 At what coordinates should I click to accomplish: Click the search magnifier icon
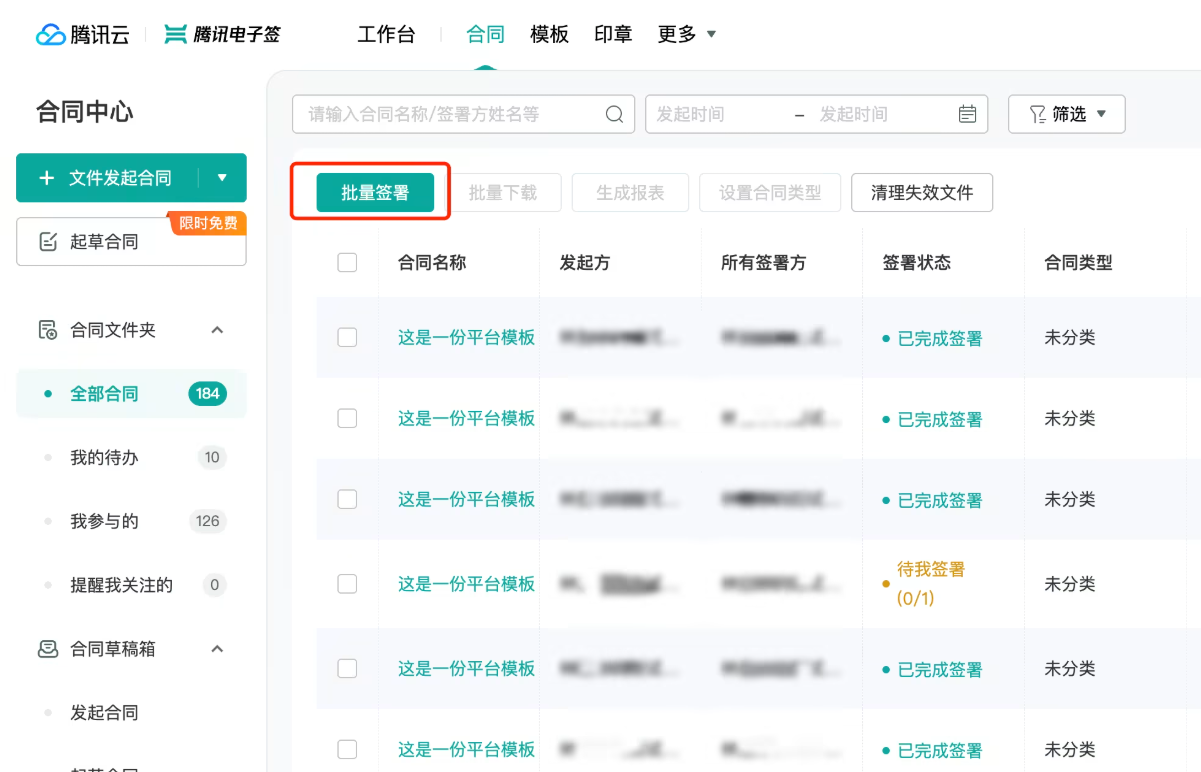tap(615, 114)
